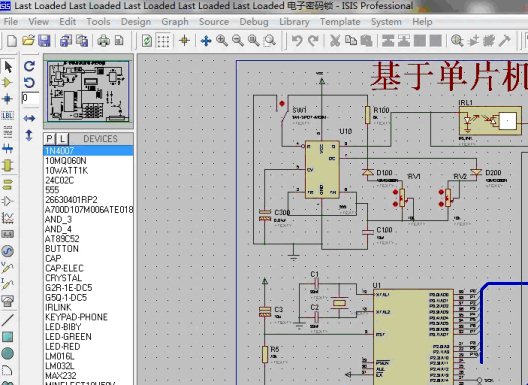Click the rotation angle input field
This screenshot has width=528, height=385.
tap(30, 98)
